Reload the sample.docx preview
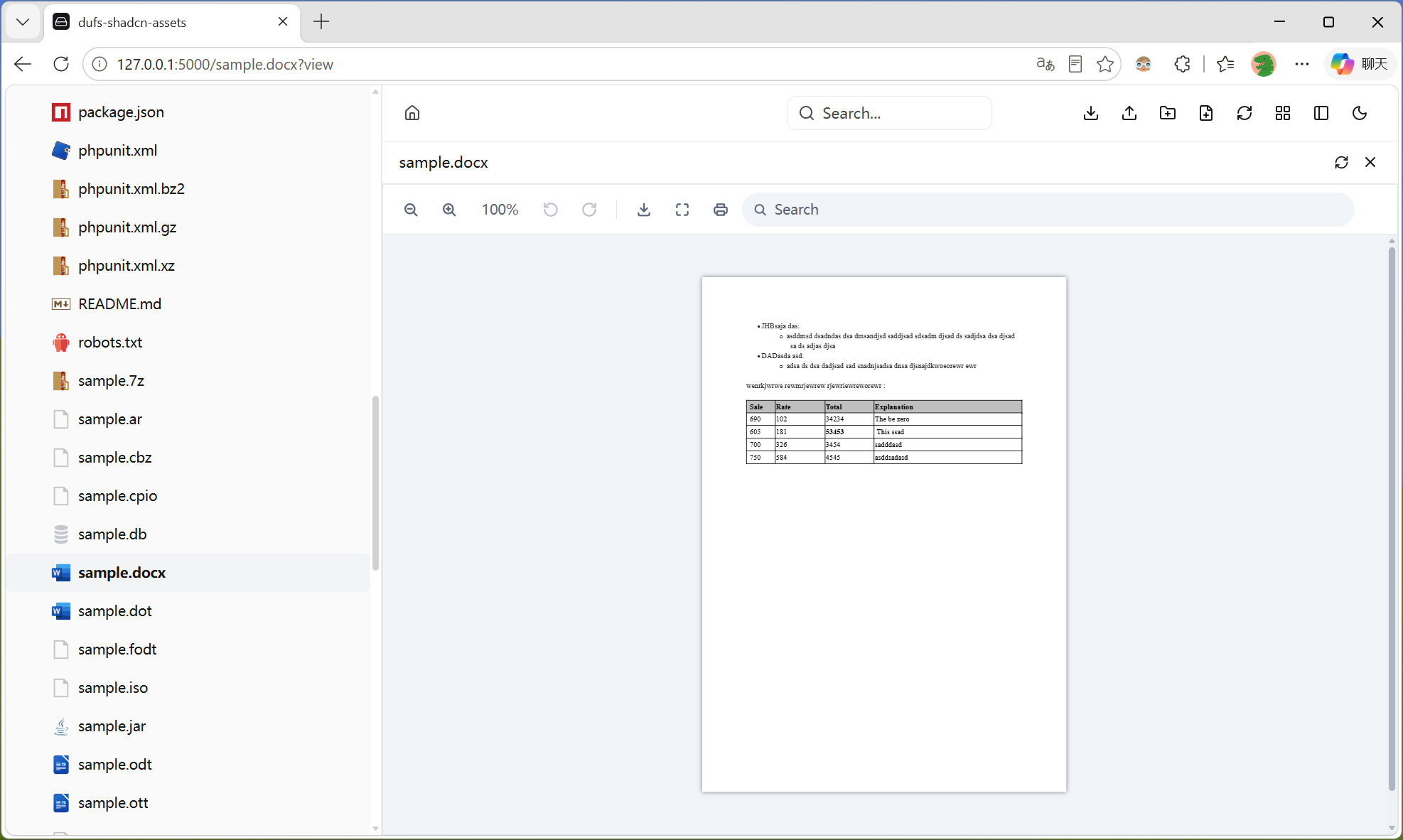Viewport: 1403px width, 840px height. [1341, 162]
